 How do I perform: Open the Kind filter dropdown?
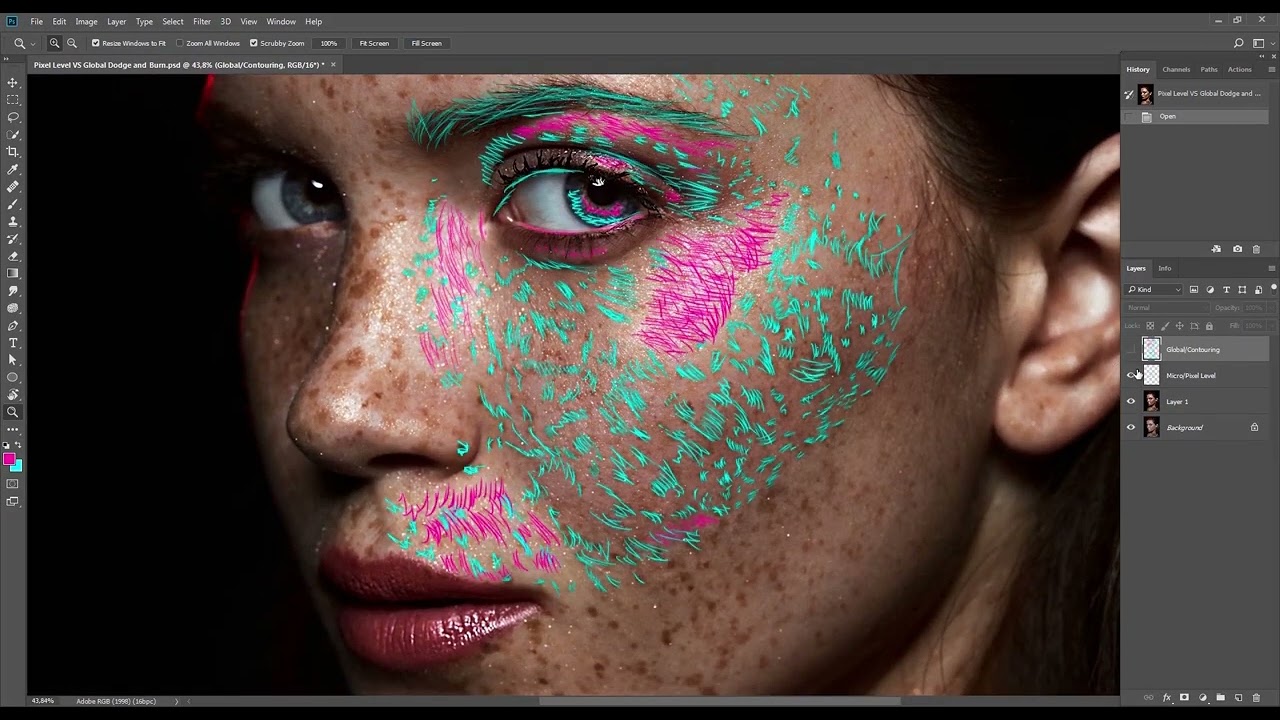[x=1156, y=290]
